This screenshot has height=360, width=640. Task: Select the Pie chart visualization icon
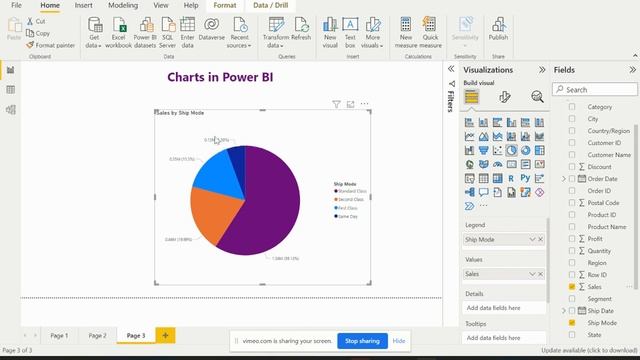point(511,150)
